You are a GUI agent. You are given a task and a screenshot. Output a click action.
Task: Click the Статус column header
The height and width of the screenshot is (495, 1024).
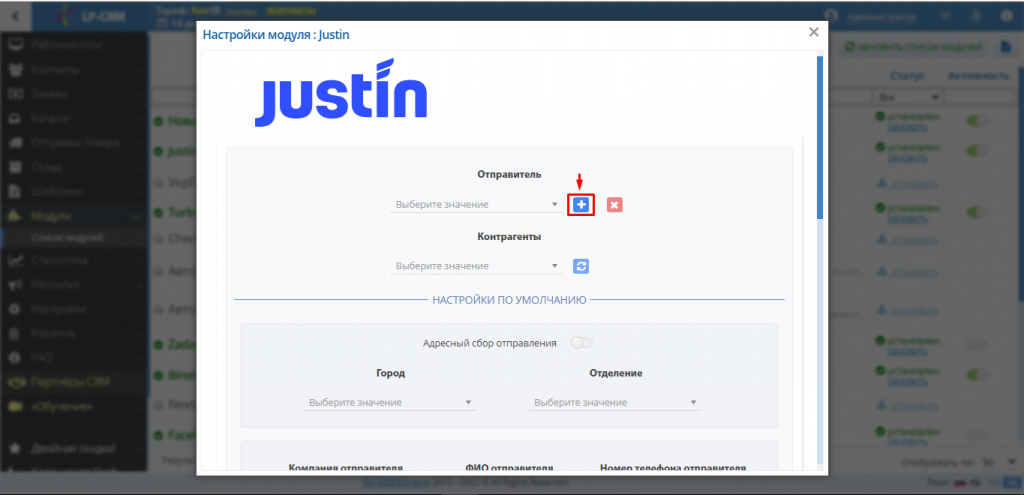(907, 76)
